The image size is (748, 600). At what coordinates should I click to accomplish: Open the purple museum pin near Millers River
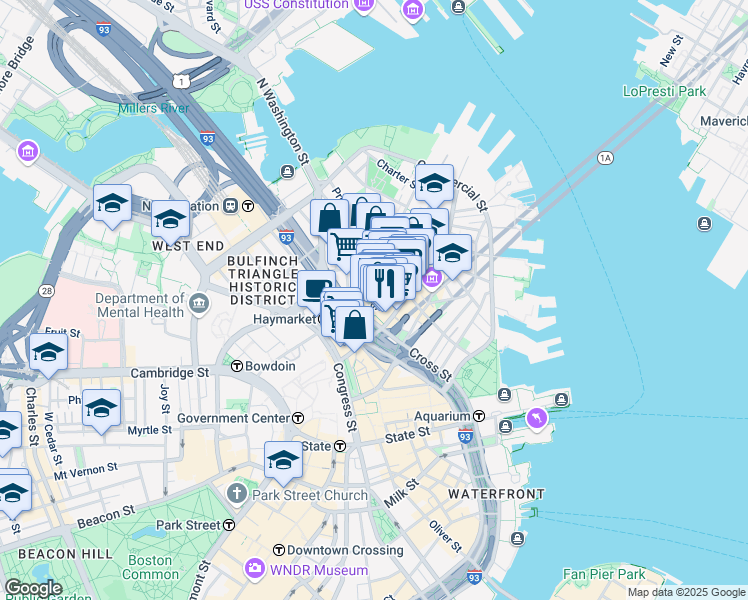(28, 152)
